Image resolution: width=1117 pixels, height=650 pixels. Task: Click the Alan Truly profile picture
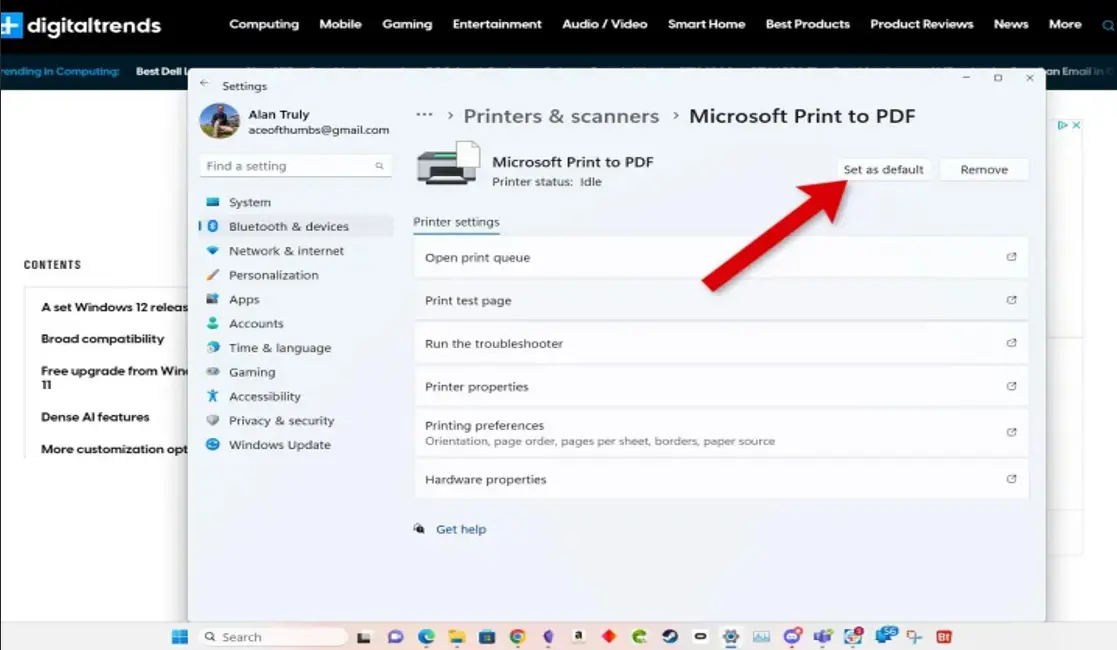(219, 120)
